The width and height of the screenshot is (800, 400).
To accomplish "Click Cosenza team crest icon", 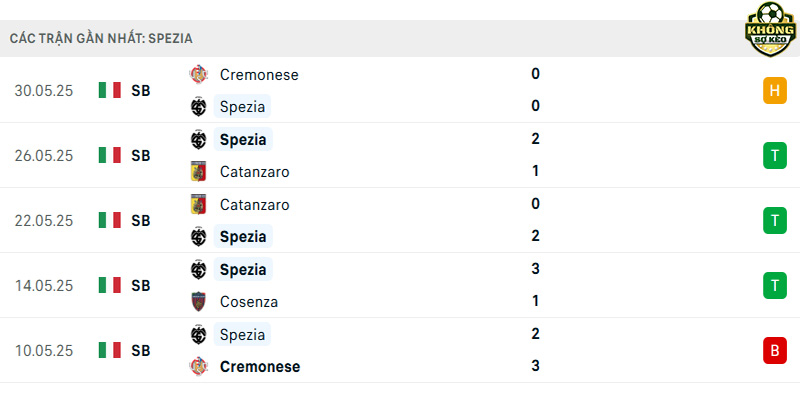I will 198,302.
